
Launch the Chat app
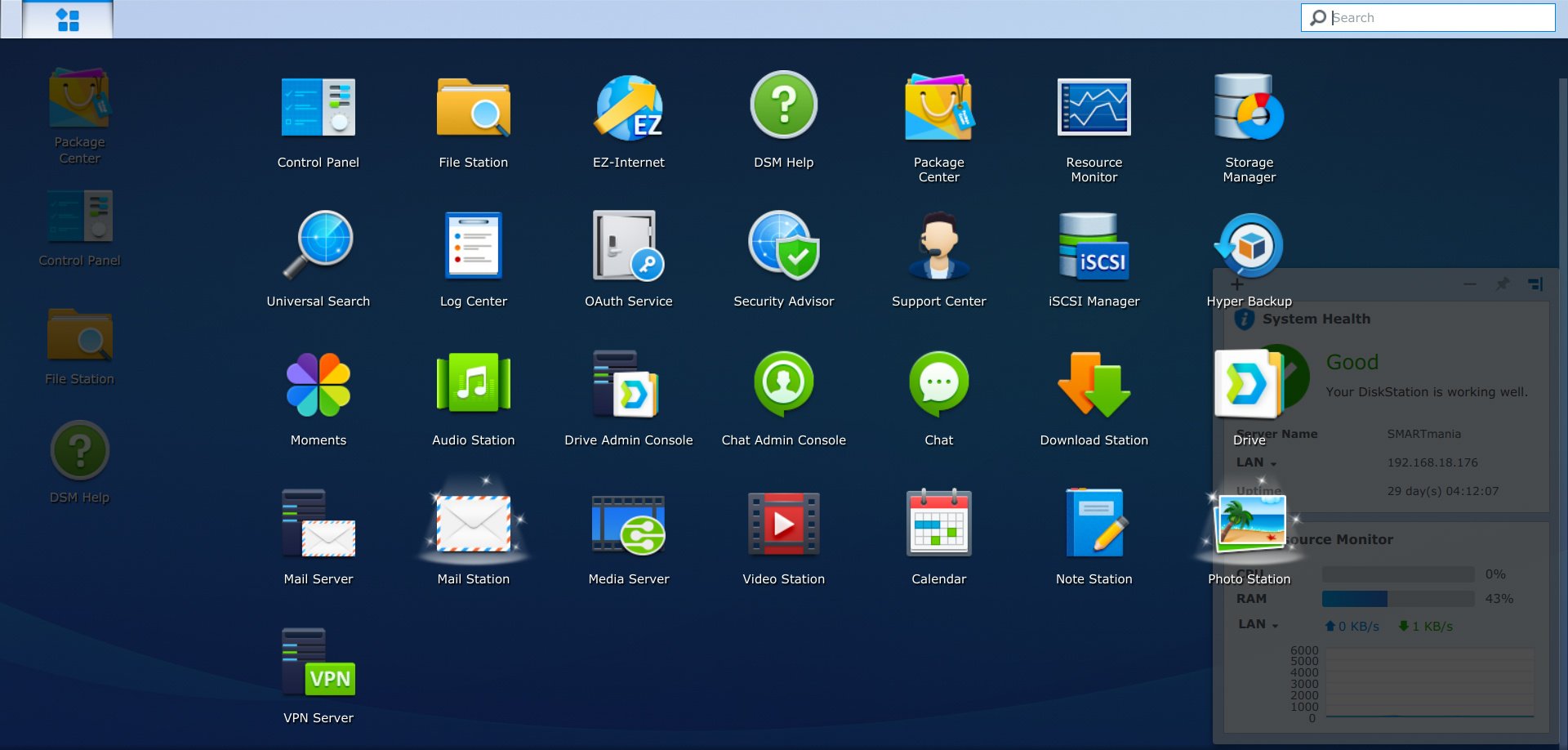point(939,384)
